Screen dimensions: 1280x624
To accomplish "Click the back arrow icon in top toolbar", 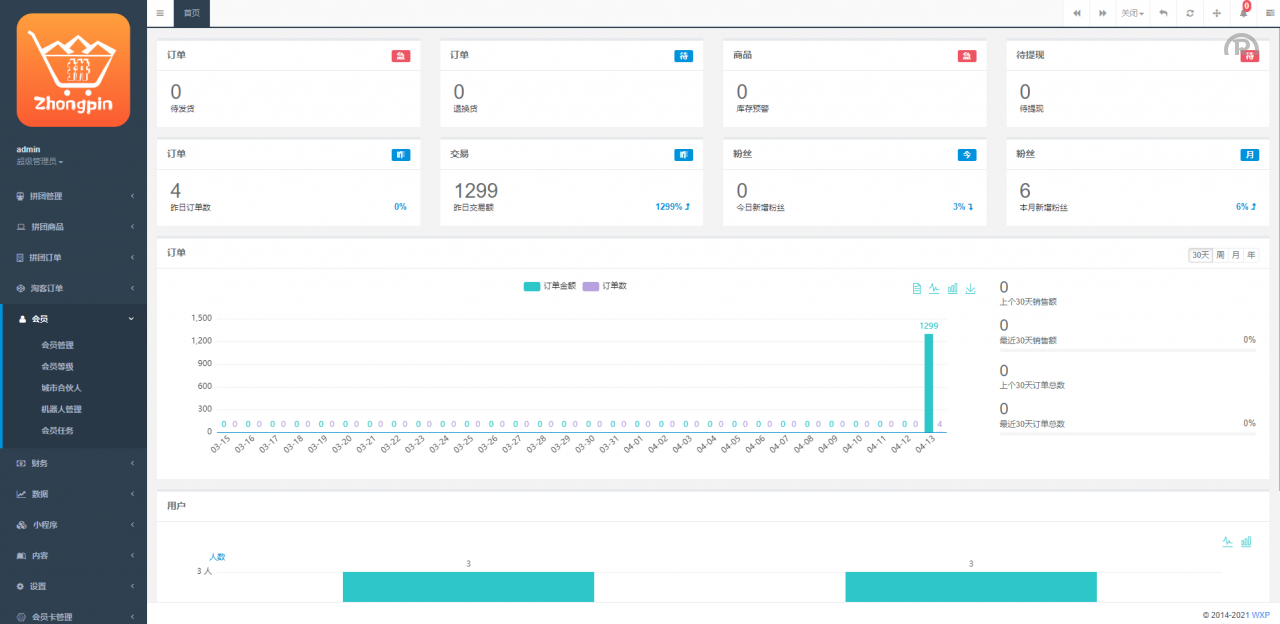I will pyautogui.click(x=1163, y=13).
